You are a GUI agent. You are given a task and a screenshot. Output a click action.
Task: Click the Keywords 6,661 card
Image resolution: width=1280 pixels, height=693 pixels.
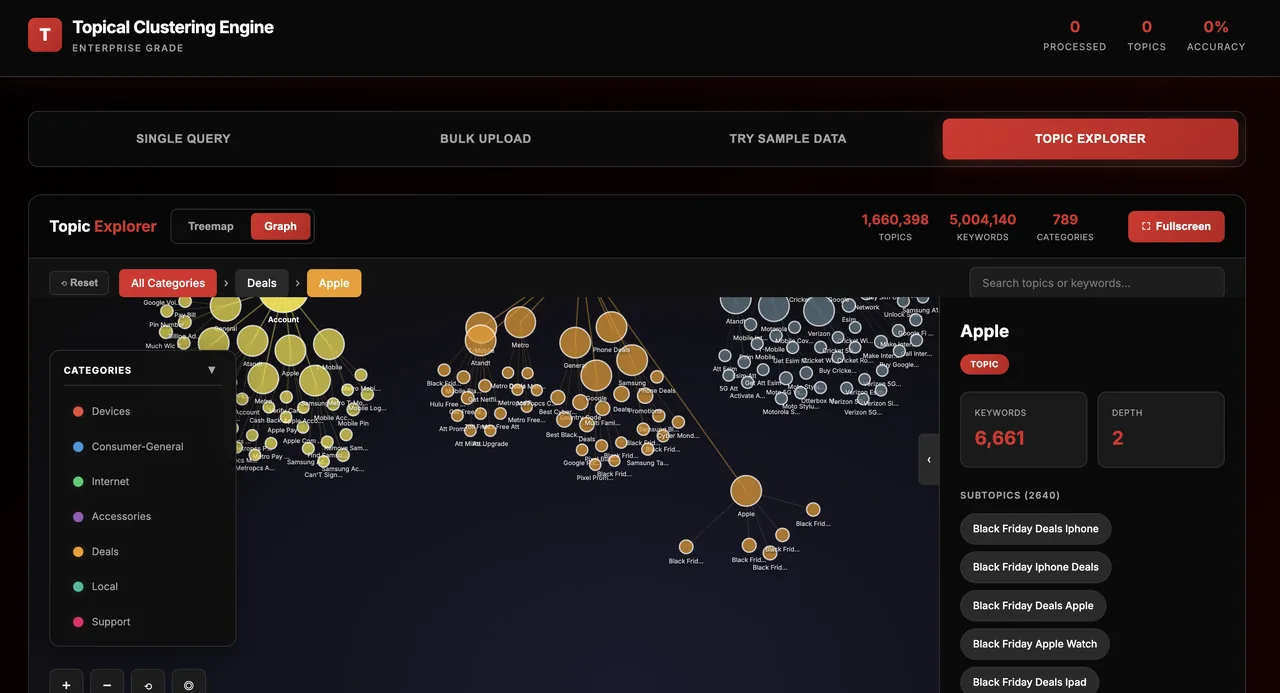pos(1023,429)
